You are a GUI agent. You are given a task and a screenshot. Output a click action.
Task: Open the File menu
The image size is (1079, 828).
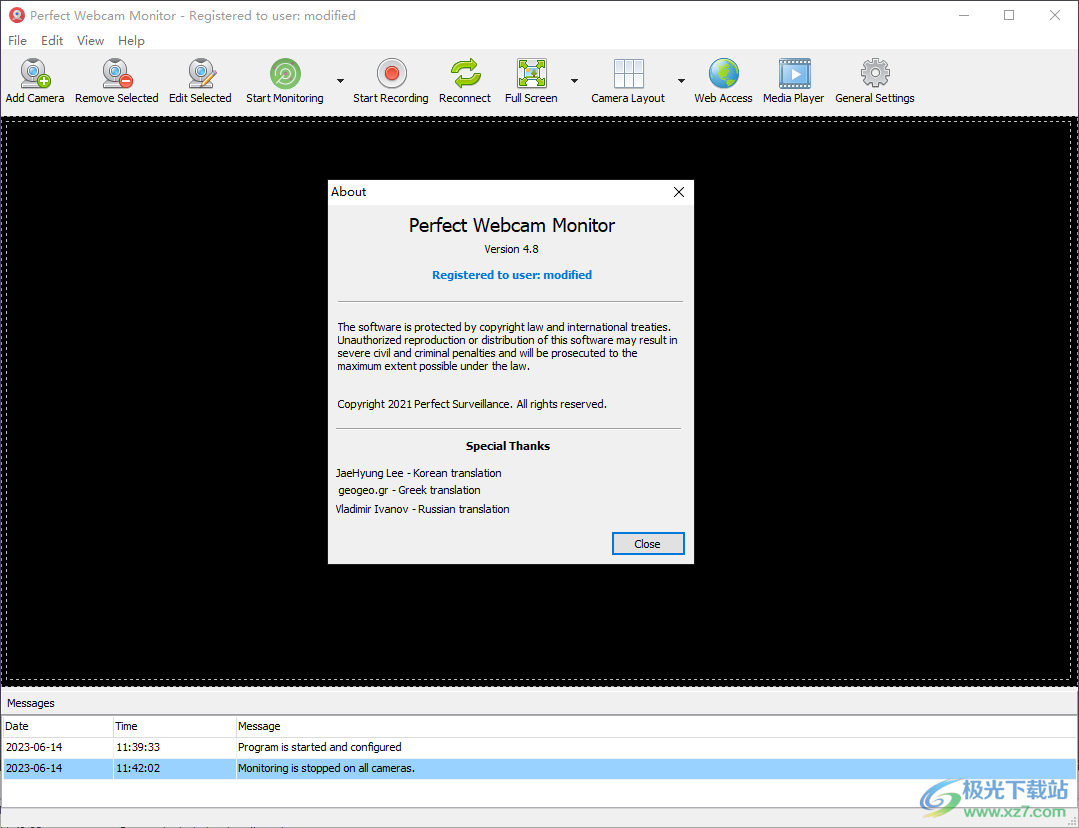tap(17, 41)
